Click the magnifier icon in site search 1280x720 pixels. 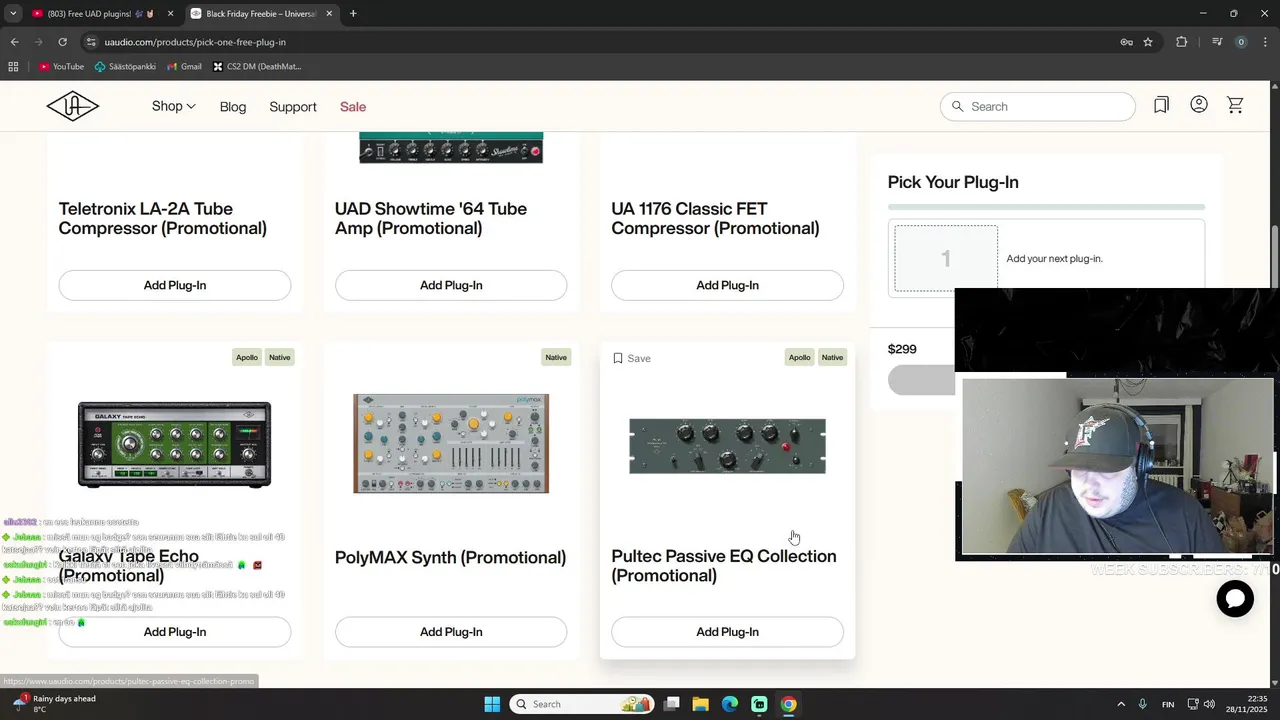click(957, 106)
